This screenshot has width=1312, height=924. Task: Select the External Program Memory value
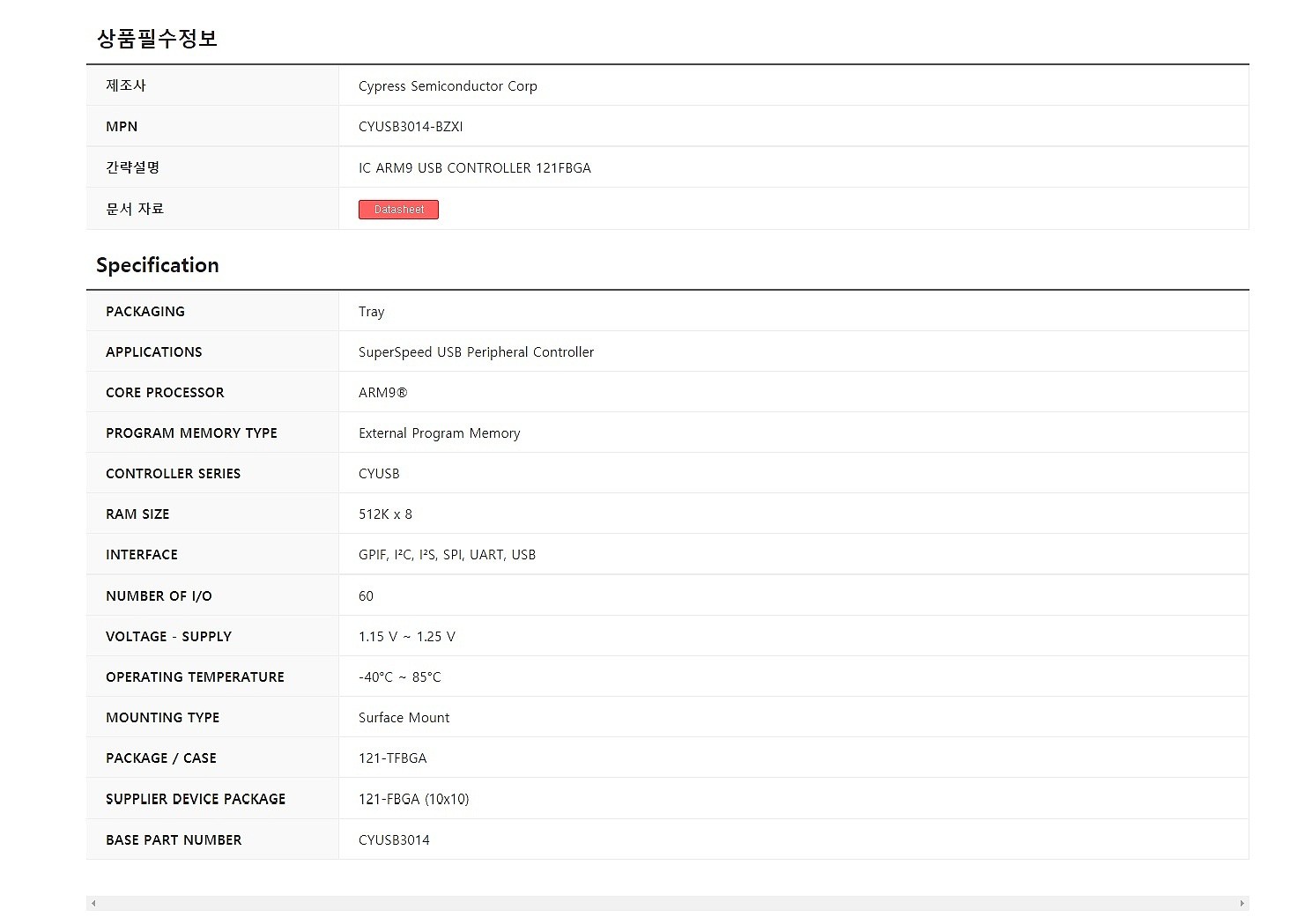[x=439, y=433]
